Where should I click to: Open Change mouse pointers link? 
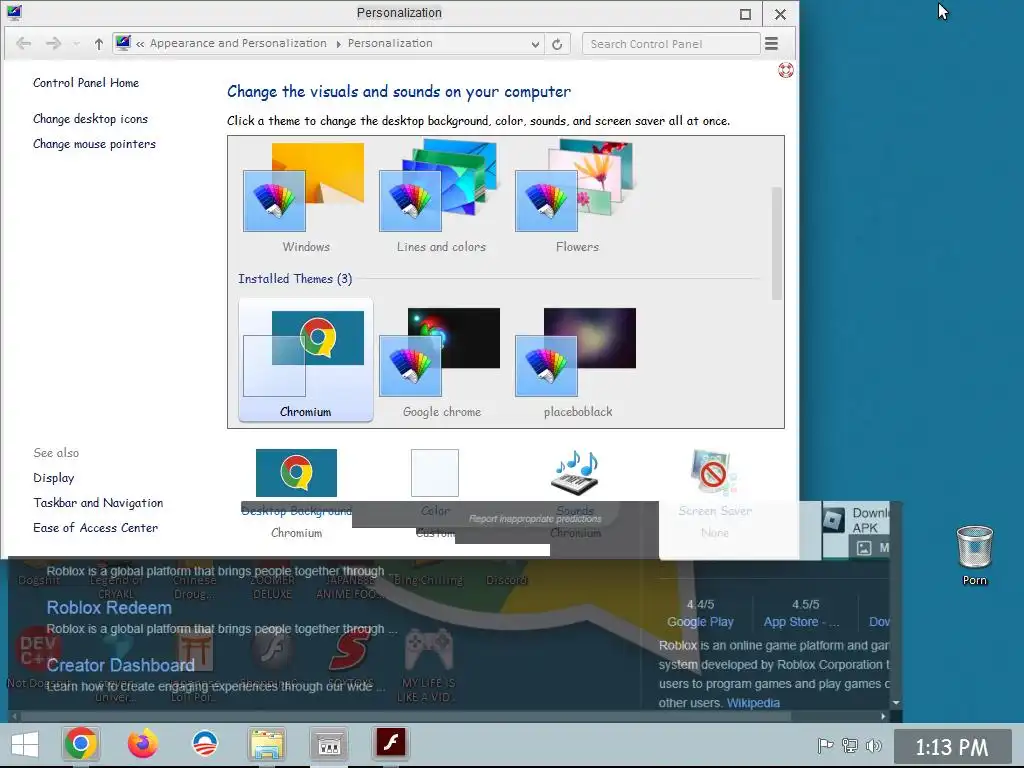[x=95, y=144]
